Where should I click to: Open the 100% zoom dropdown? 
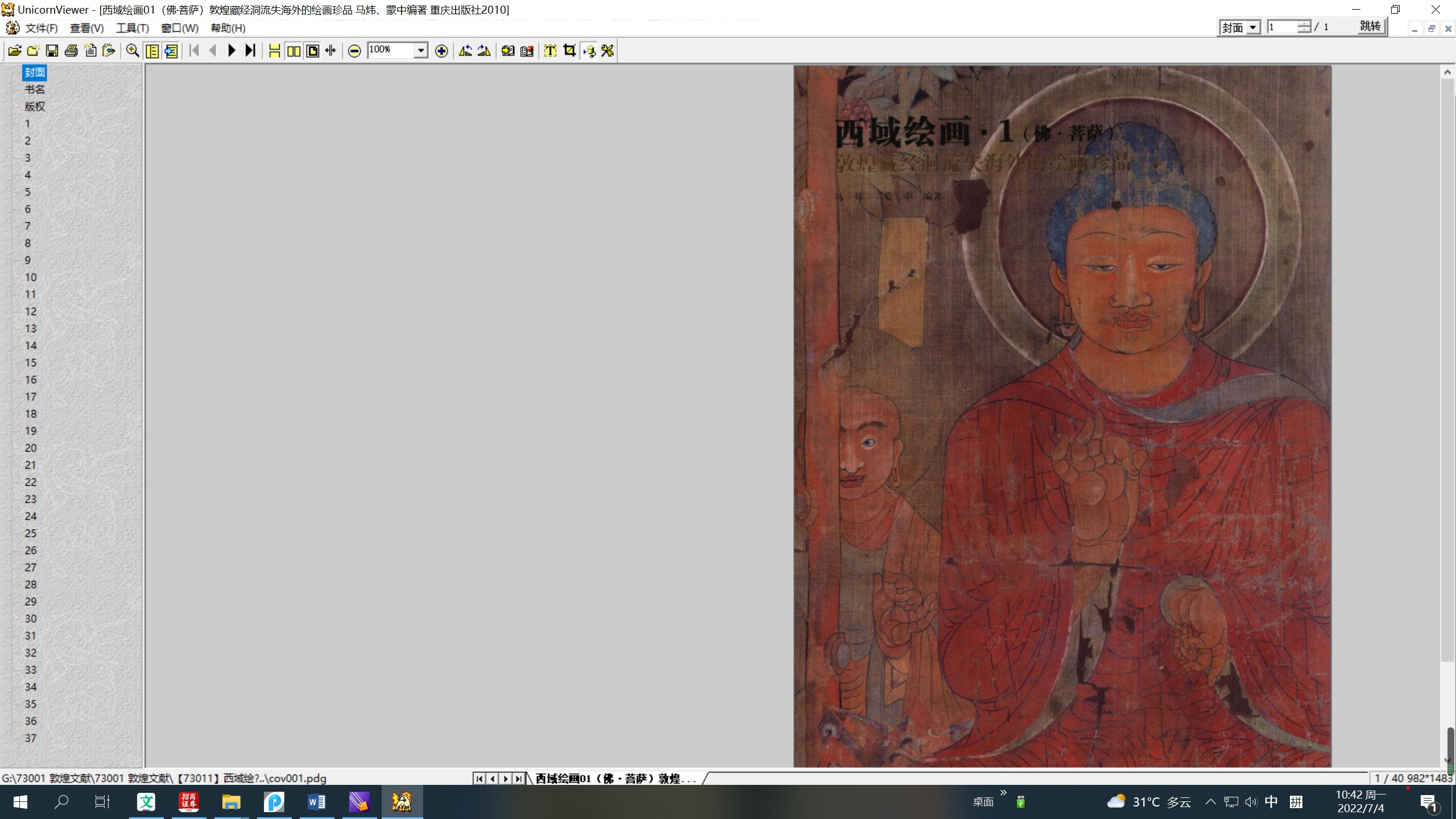(x=421, y=51)
